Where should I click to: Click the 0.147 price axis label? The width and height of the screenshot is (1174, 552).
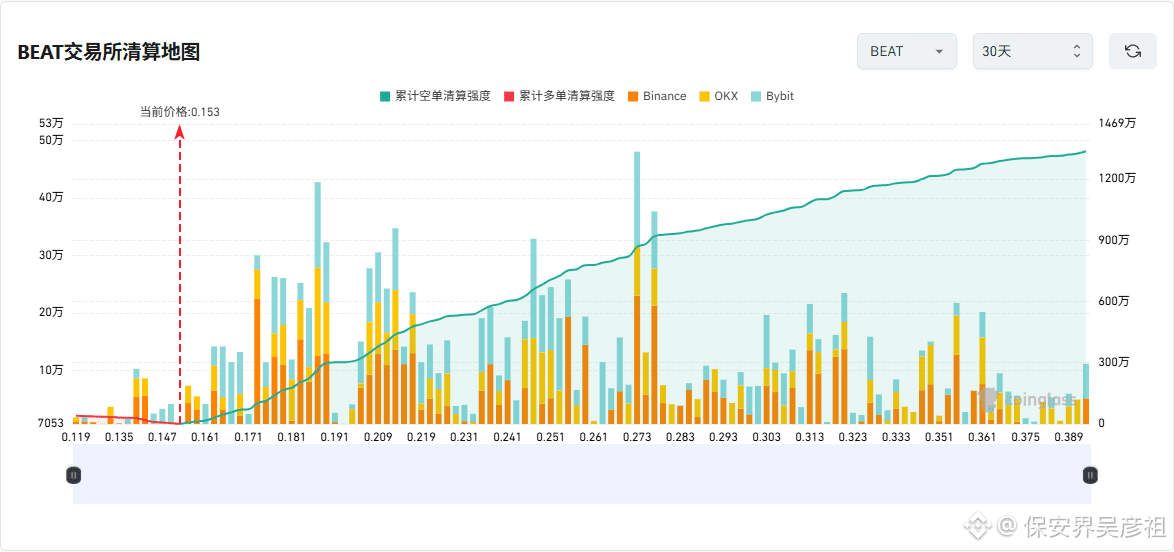pyautogui.click(x=160, y=437)
